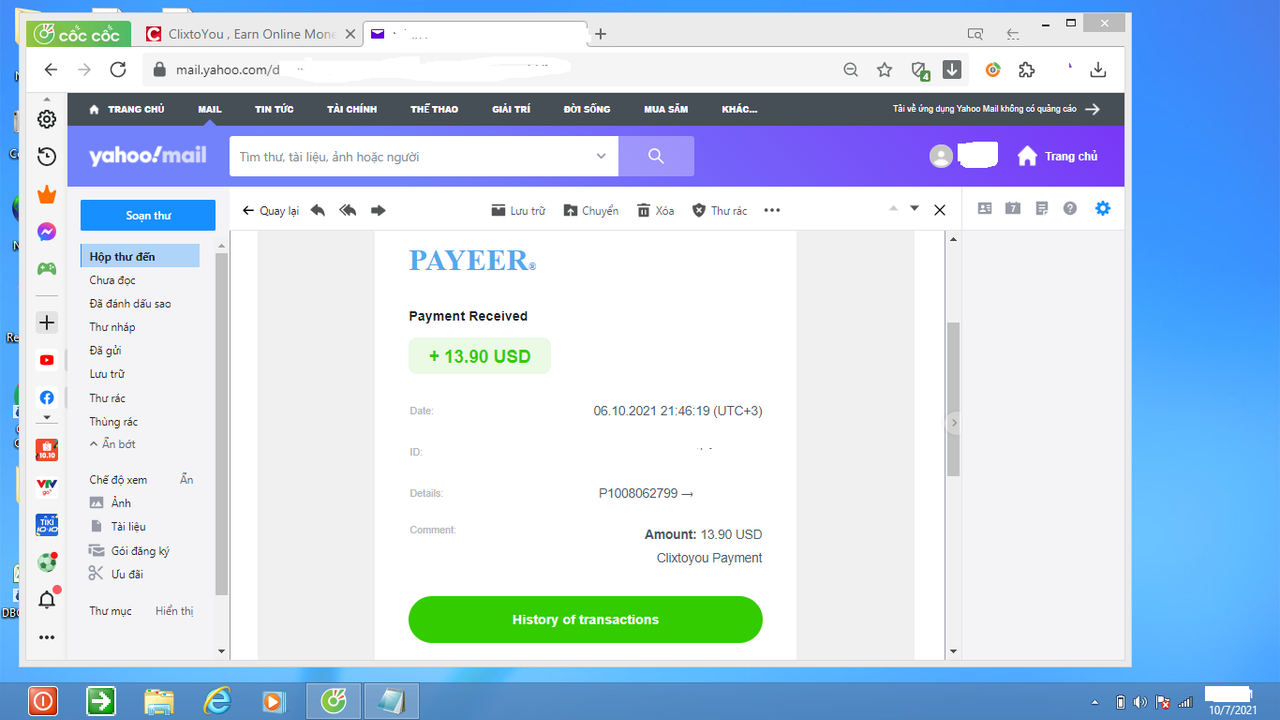Go to next email with down arrow
This screenshot has height=720, width=1280.
(914, 209)
